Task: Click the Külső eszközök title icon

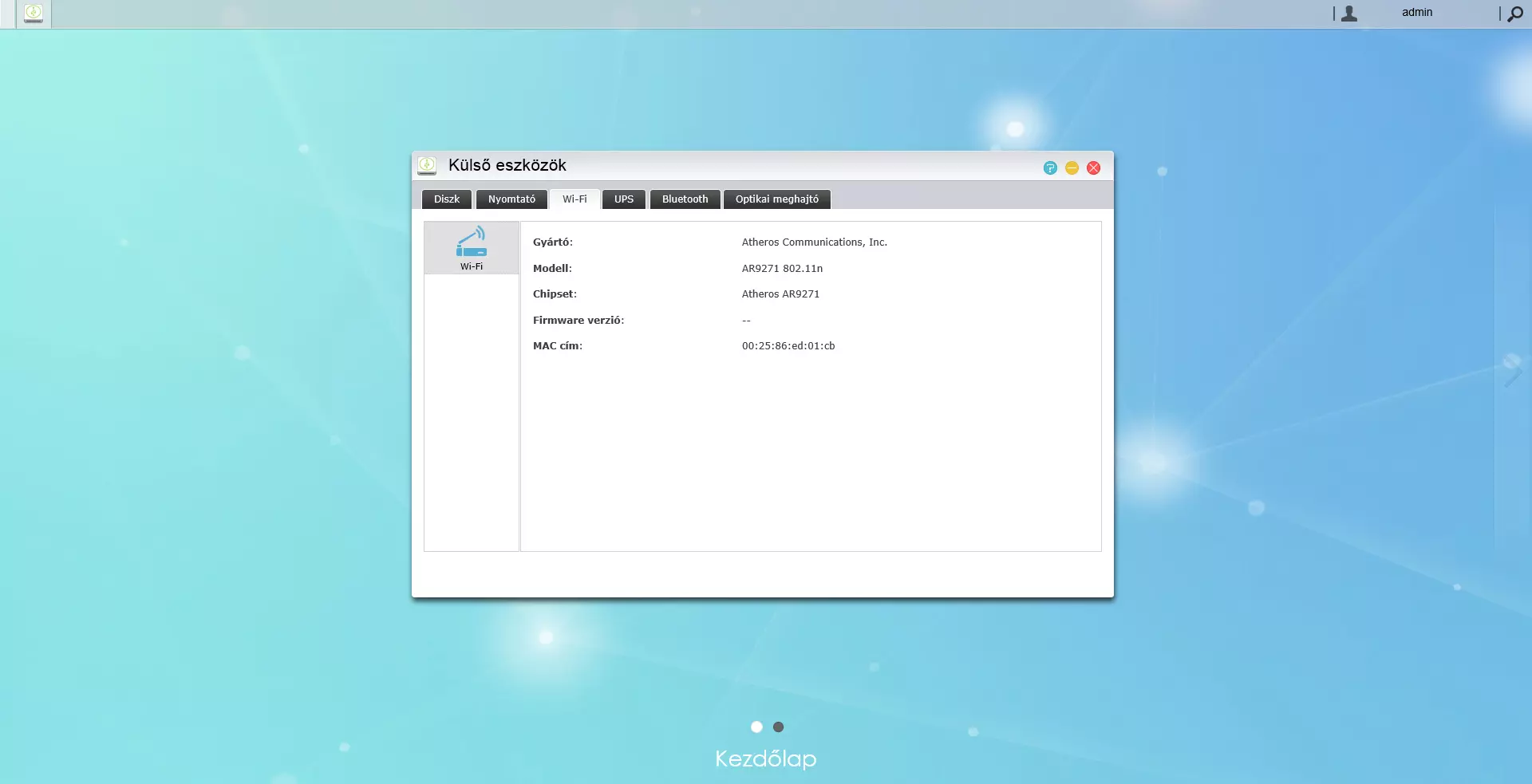Action: point(427,165)
